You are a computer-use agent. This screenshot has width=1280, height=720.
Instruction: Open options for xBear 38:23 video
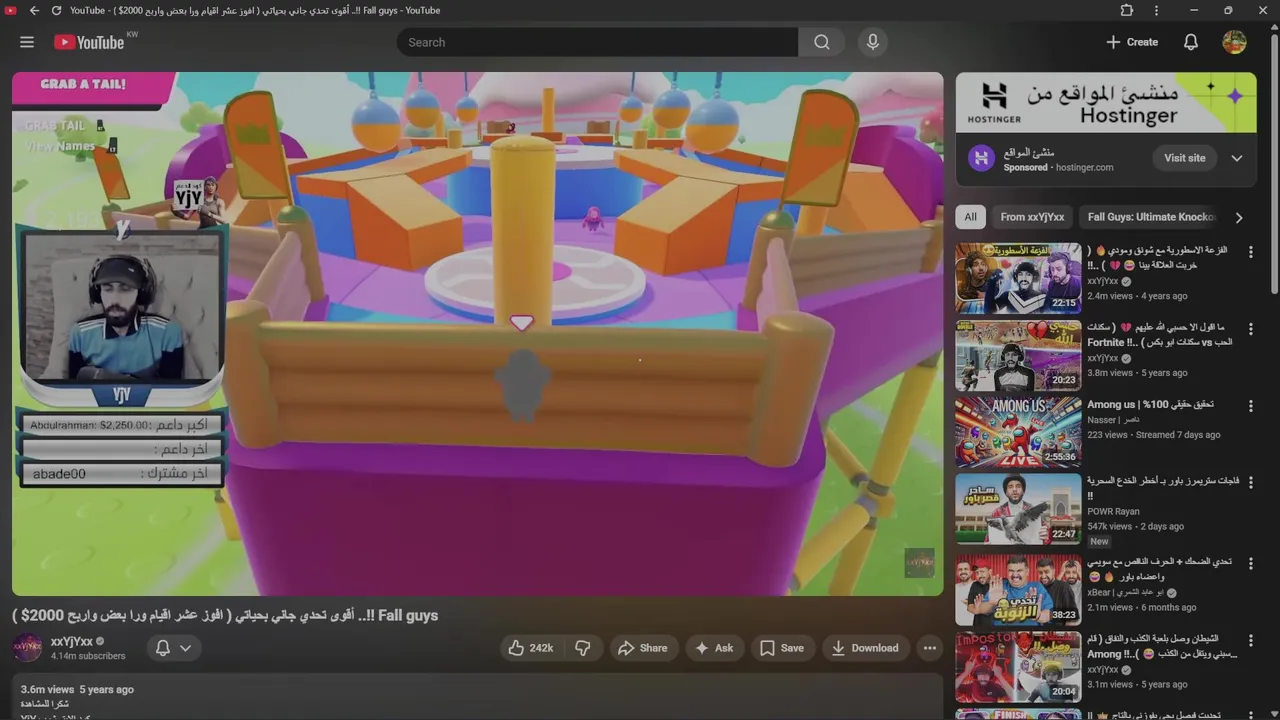[x=1250, y=564]
